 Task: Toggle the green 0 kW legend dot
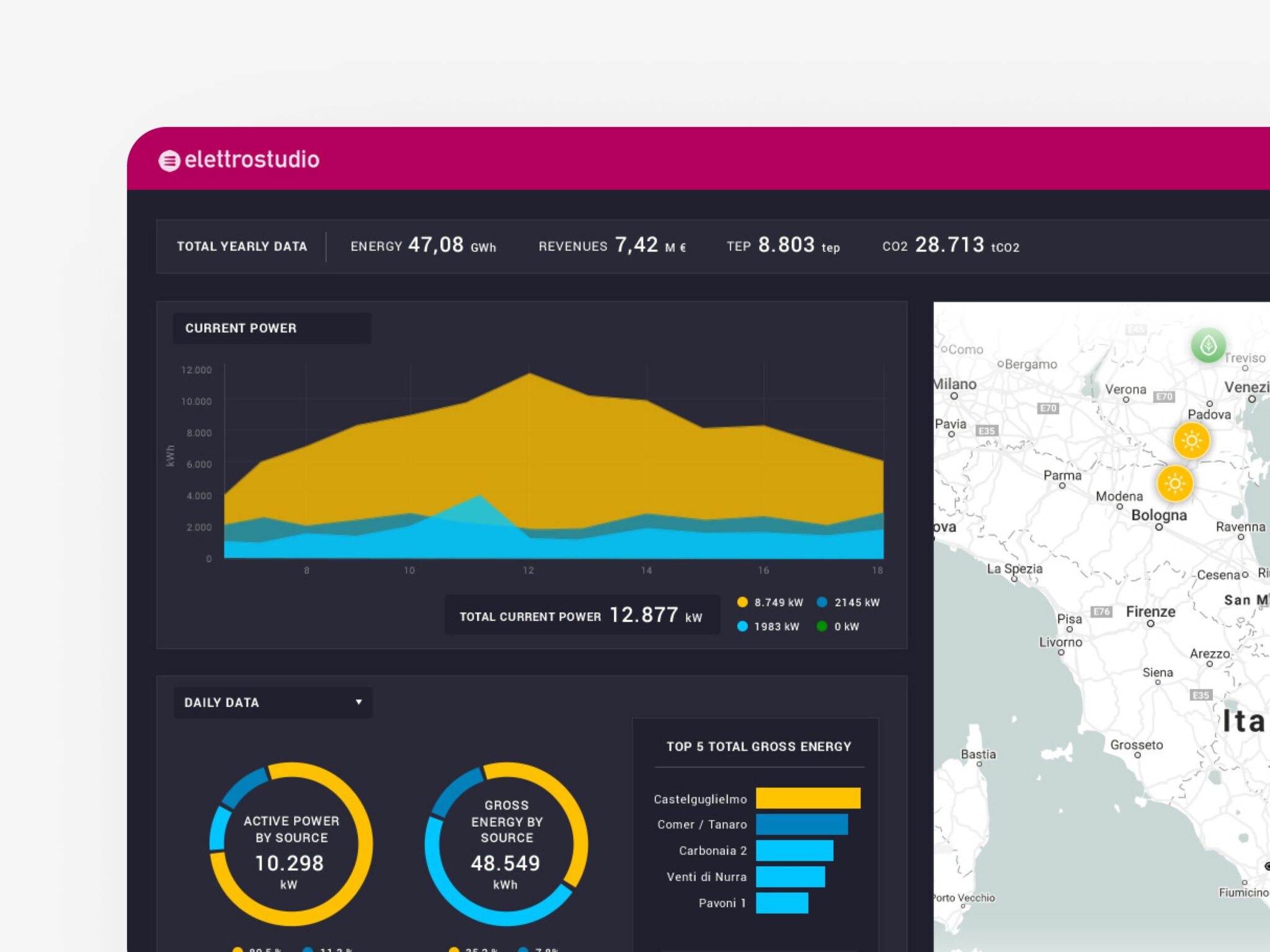coord(822,626)
